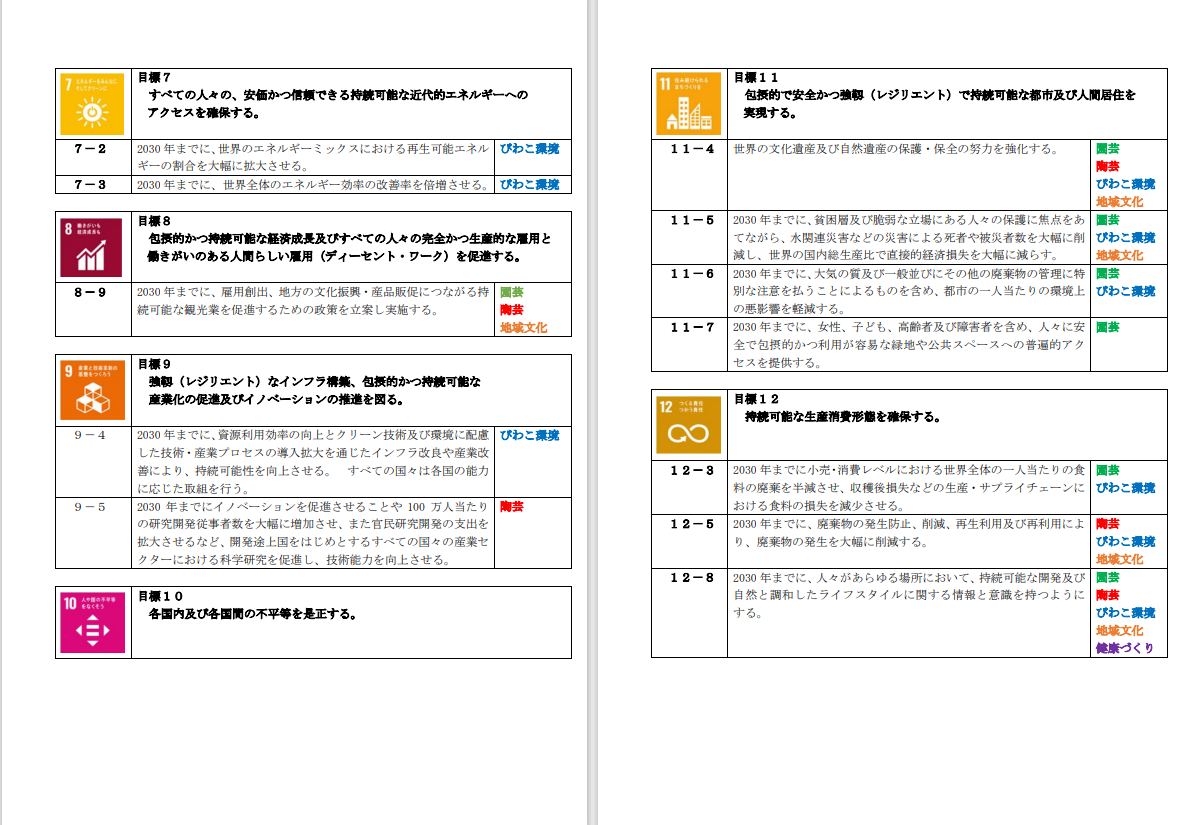This screenshot has height=825, width=1180.
Task: Select the 11−7 target number cell
Action: [692, 327]
